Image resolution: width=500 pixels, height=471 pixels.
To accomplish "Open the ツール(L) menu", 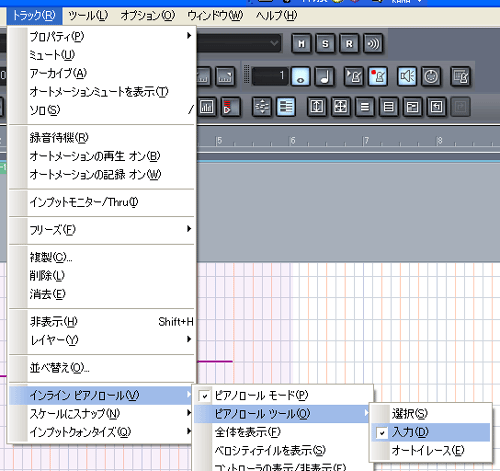I will click(88, 15).
